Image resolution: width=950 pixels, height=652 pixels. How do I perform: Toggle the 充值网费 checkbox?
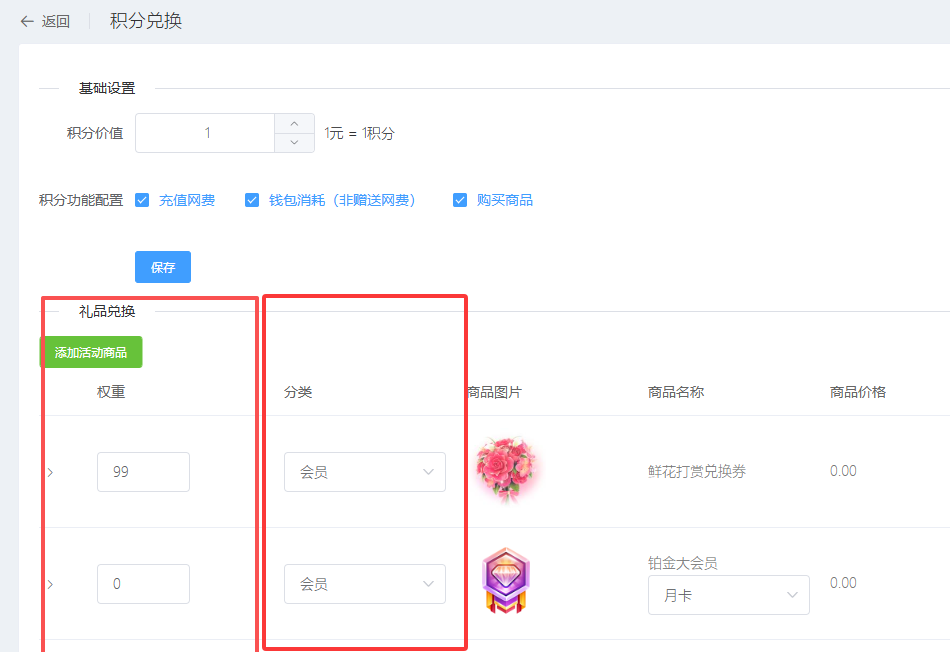[x=142, y=200]
